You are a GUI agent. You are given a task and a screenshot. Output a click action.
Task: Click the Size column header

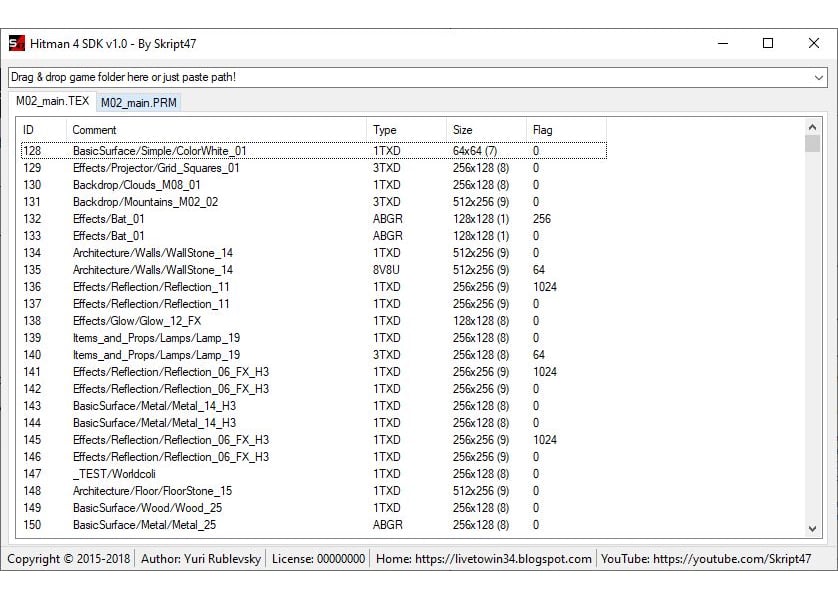[x=486, y=130]
